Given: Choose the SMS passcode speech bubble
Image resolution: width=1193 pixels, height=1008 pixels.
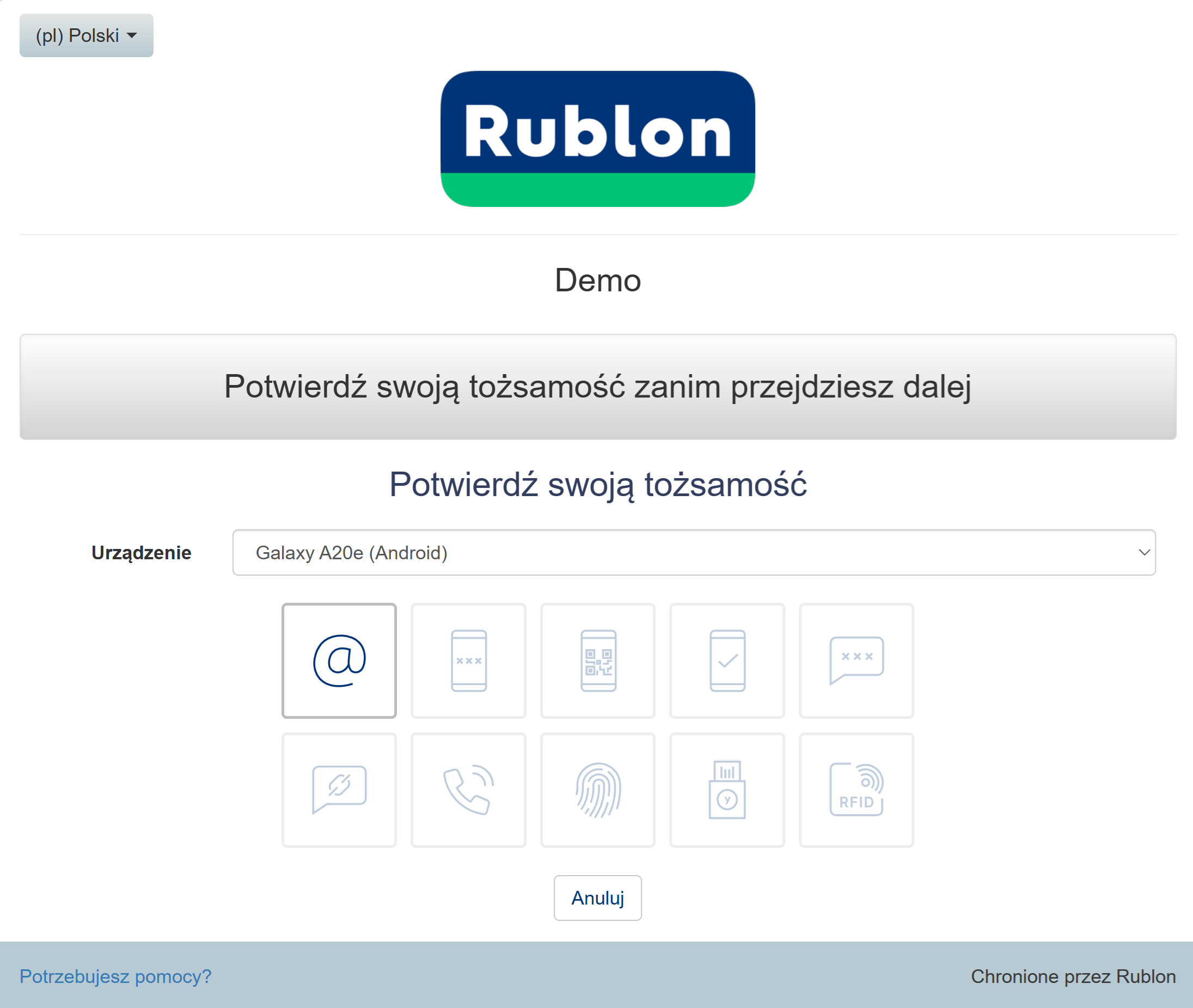Looking at the screenshot, I should pyautogui.click(x=856, y=661).
